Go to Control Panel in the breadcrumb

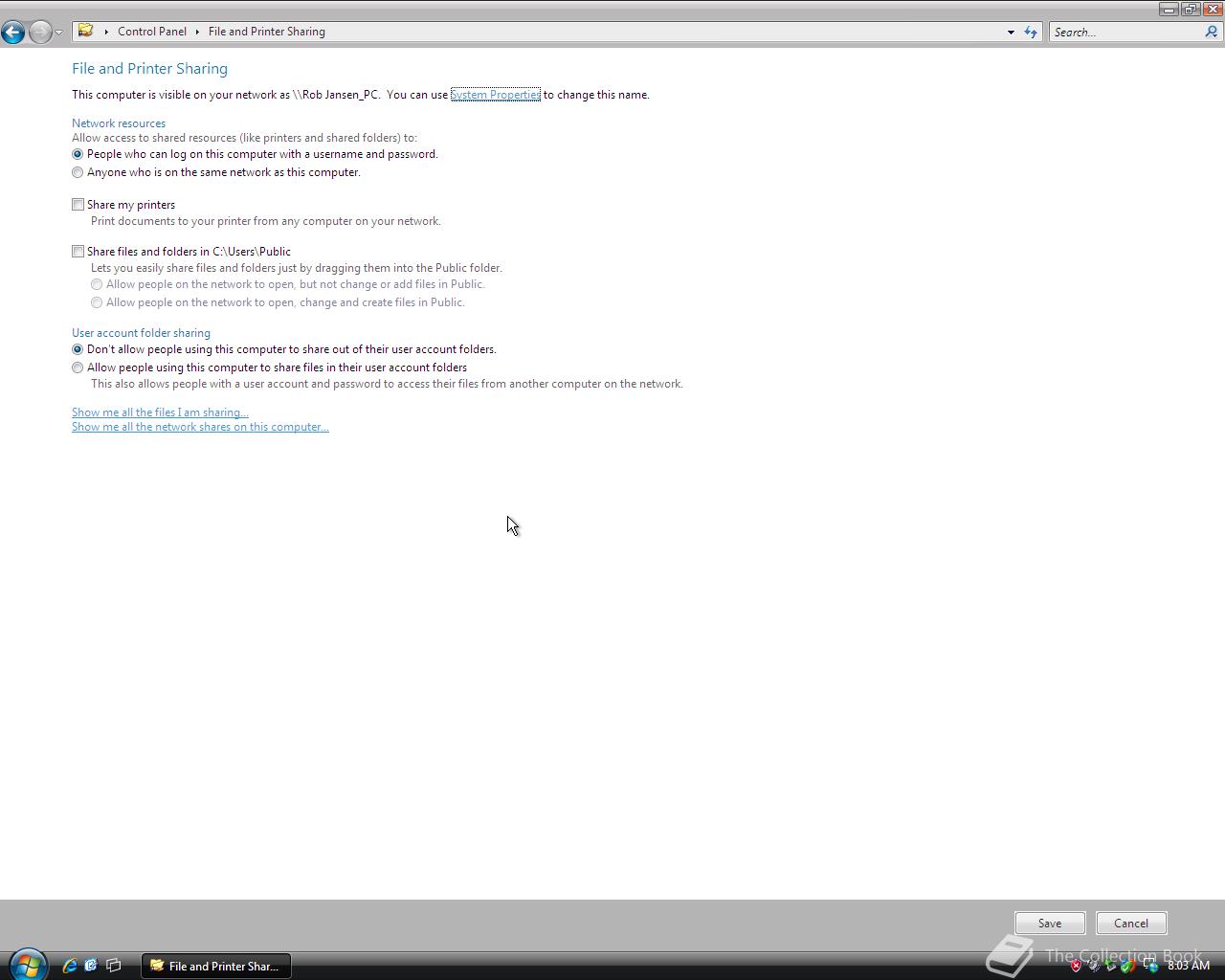click(x=152, y=32)
